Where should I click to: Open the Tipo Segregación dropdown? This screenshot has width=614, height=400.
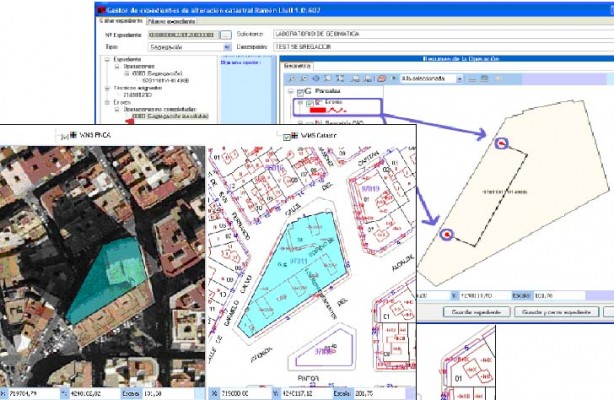[x=227, y=47]
